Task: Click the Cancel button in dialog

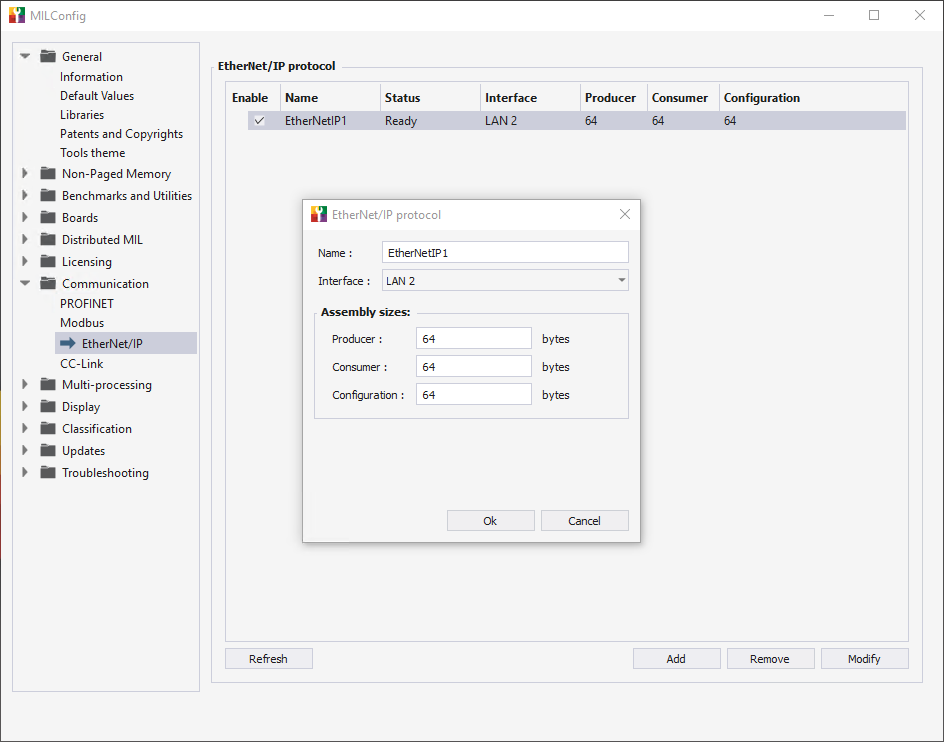Action: click(x=584, y=521)
